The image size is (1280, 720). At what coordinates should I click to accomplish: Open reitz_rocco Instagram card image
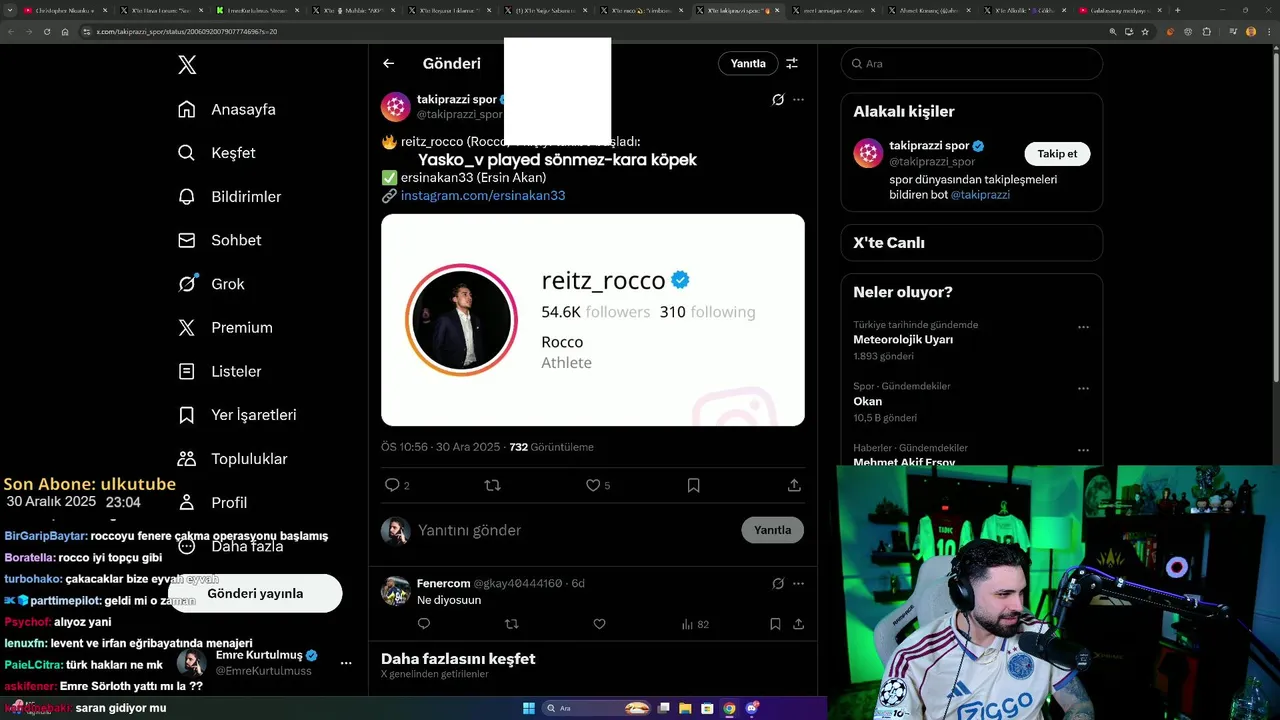click(x=593, y=320)
